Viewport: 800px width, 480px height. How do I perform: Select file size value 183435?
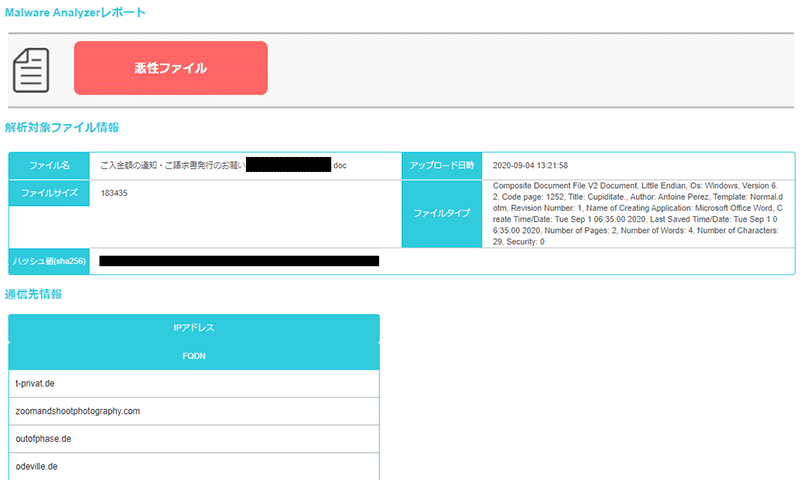(x=114, y=193)
